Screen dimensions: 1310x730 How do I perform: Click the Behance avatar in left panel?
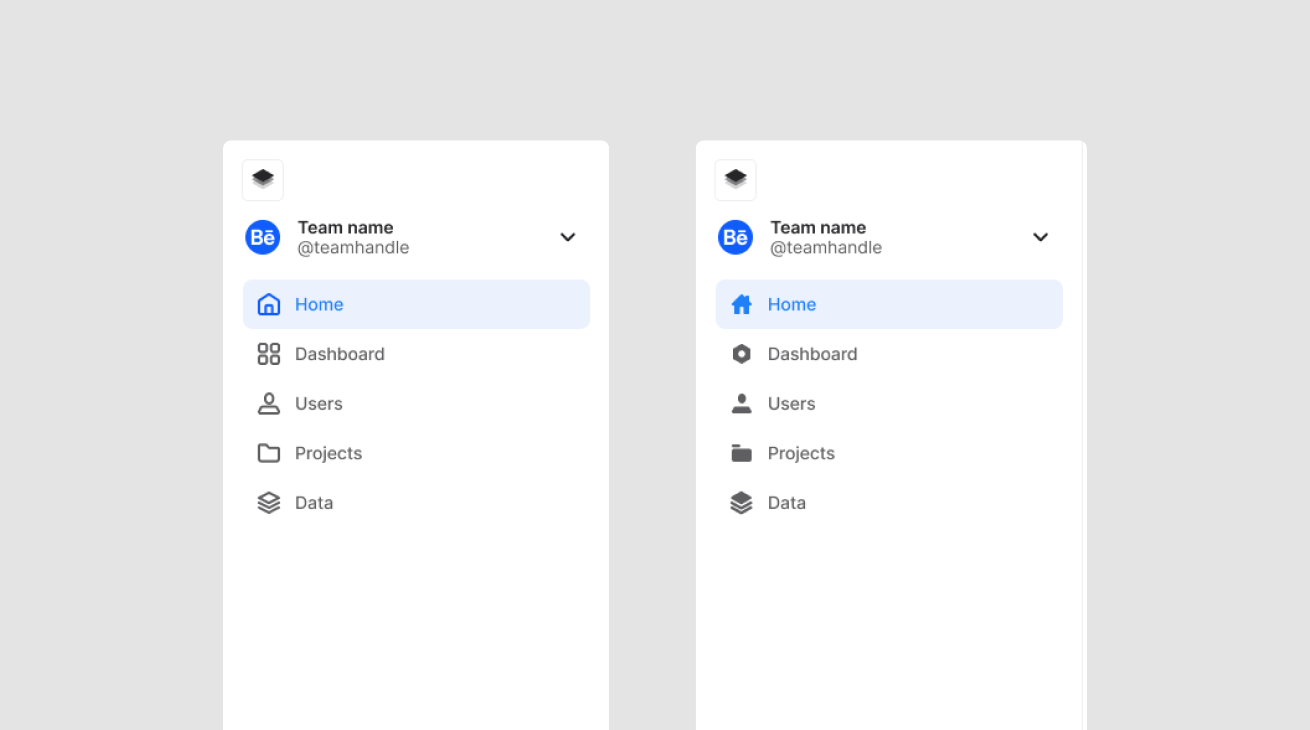[x=263, y=237]
